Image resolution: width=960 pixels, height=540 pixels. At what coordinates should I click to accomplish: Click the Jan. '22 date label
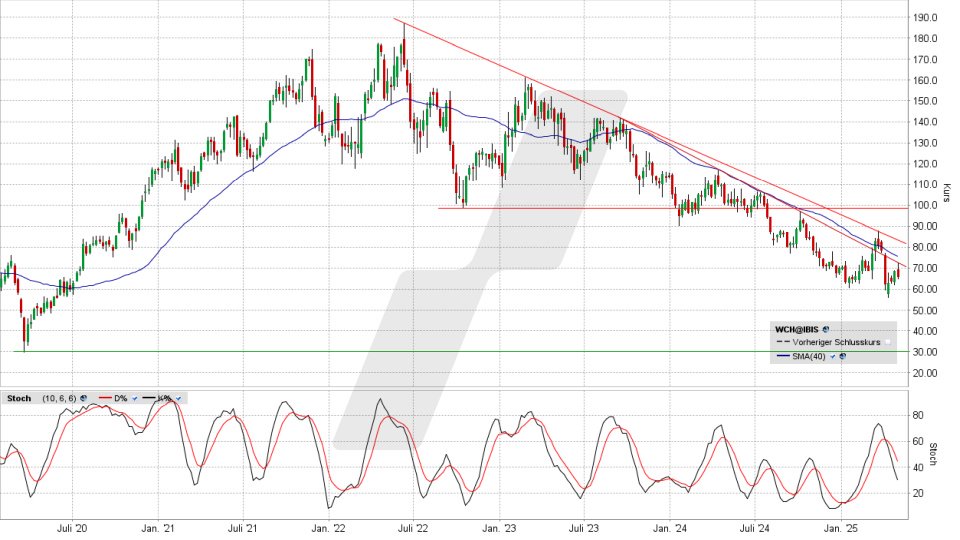pyautogui.click(x=328, y=528)
